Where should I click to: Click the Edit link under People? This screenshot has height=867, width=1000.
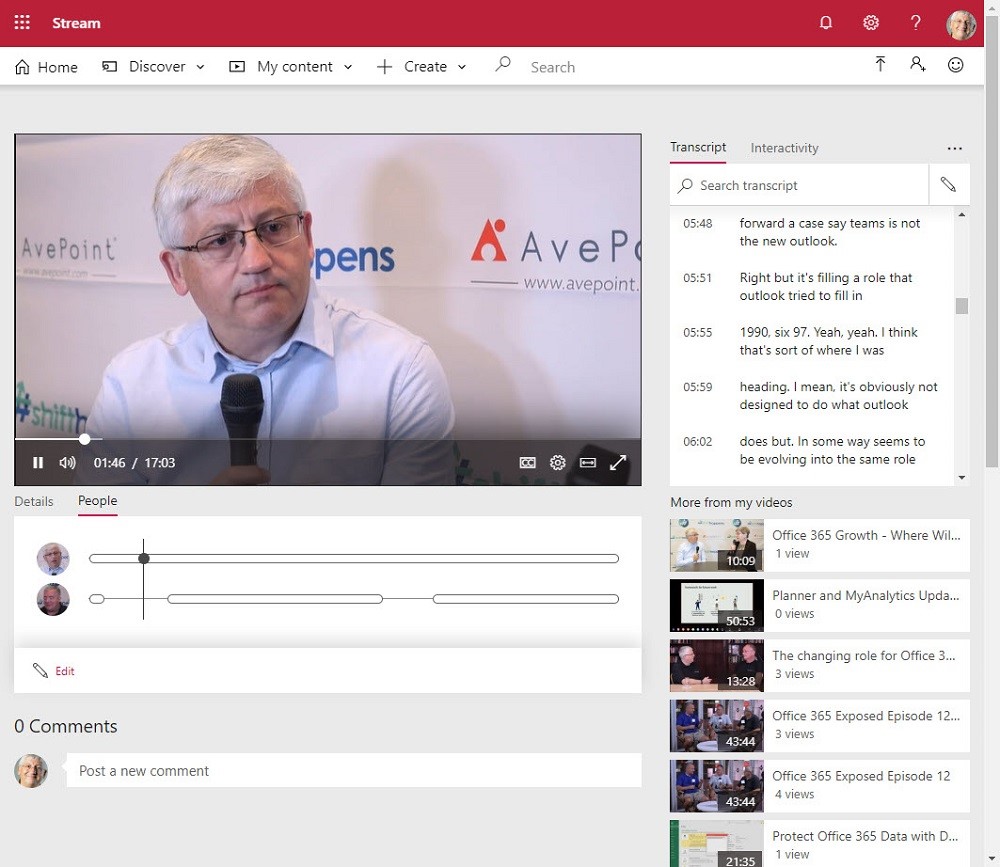(65, 671)
